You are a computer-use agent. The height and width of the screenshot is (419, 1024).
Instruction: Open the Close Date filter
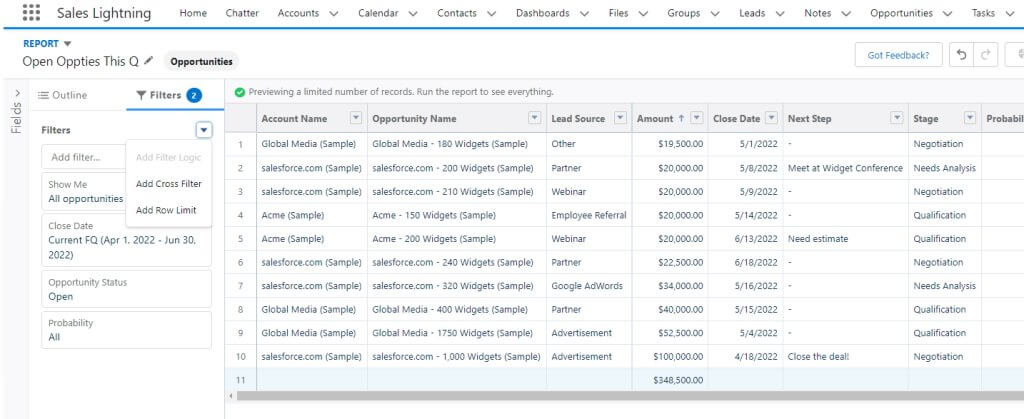coord(126,240)
